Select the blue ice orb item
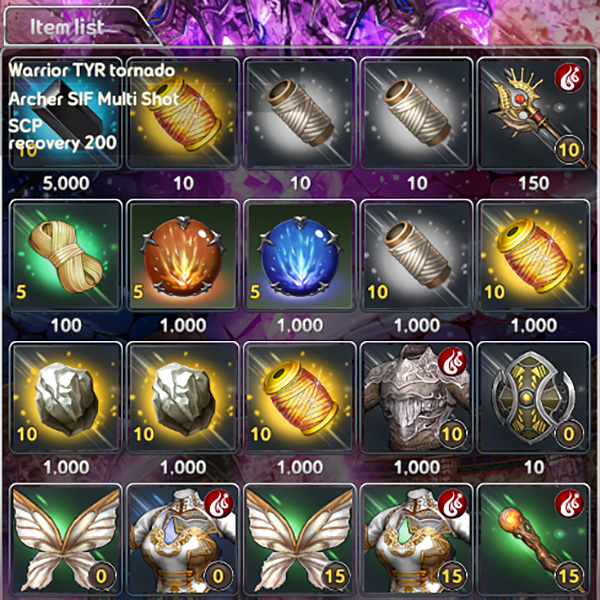This screenshot has height=600, width=600. 300,255
